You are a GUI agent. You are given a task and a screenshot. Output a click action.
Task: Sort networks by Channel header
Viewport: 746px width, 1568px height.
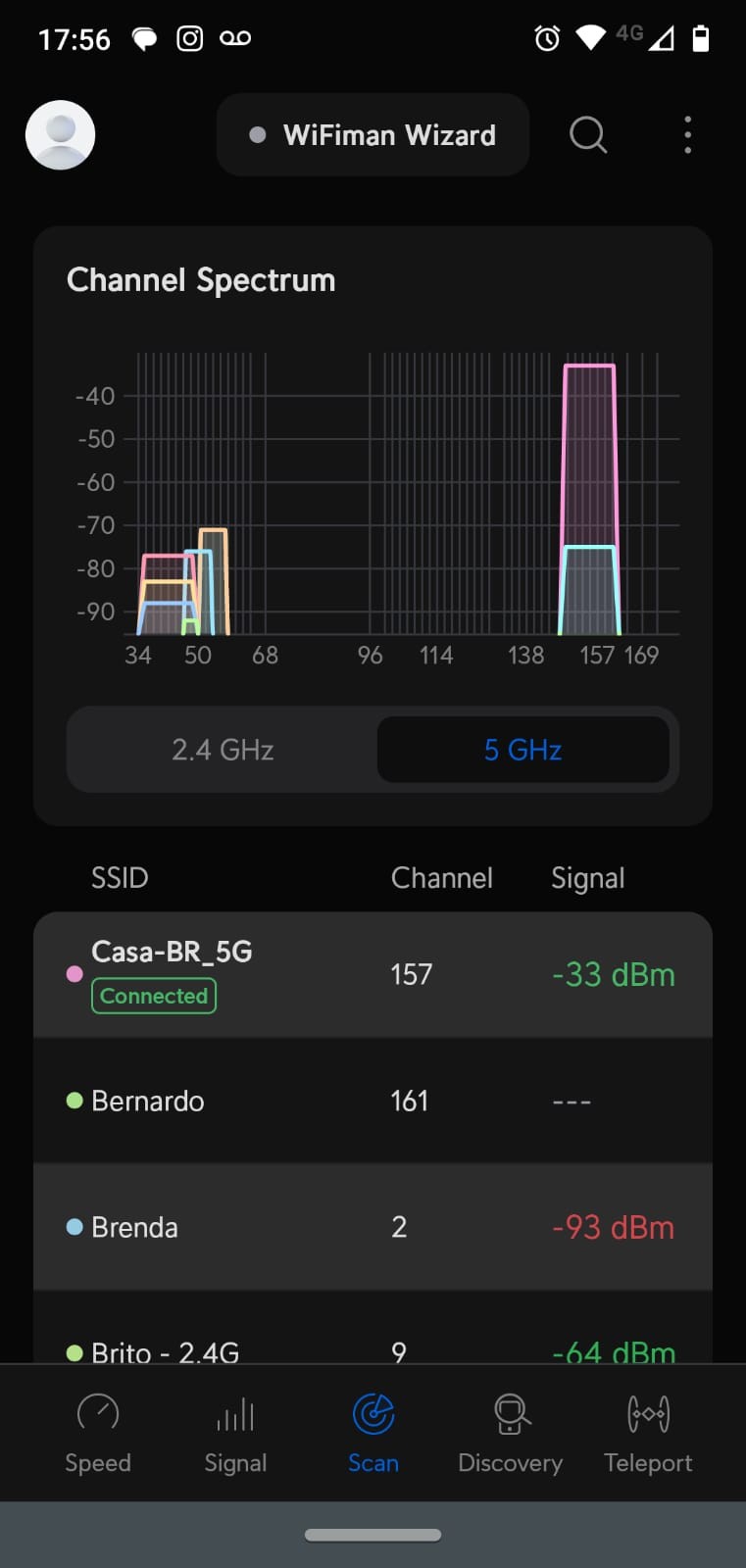[x=441, y=878]
